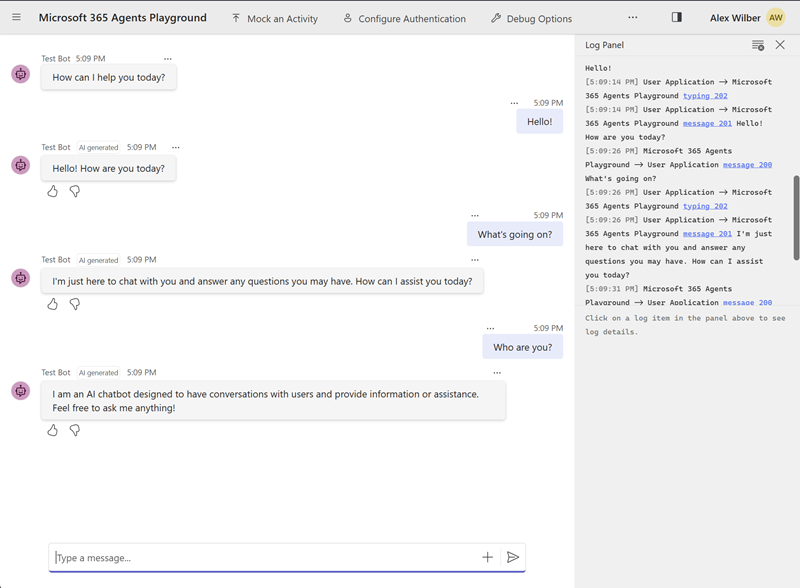Focus the 'Type a message...' input field
Image resolution: width=800 pixels, height=588 pixels.
coord(260,557)
